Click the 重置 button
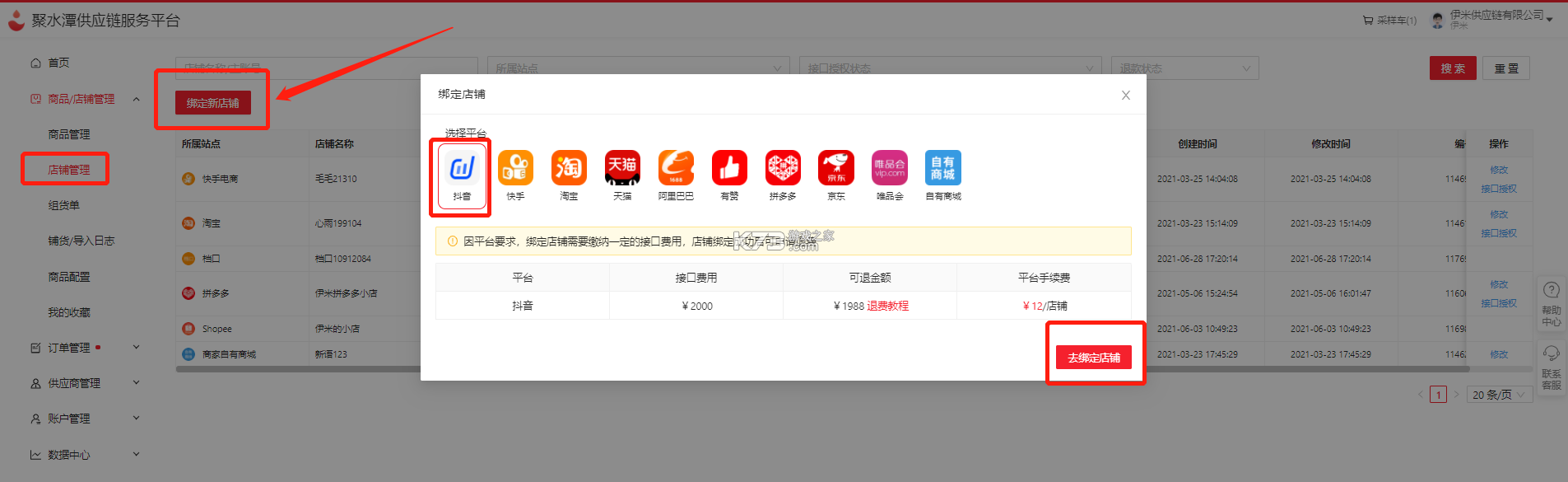 coord(1506,68)
